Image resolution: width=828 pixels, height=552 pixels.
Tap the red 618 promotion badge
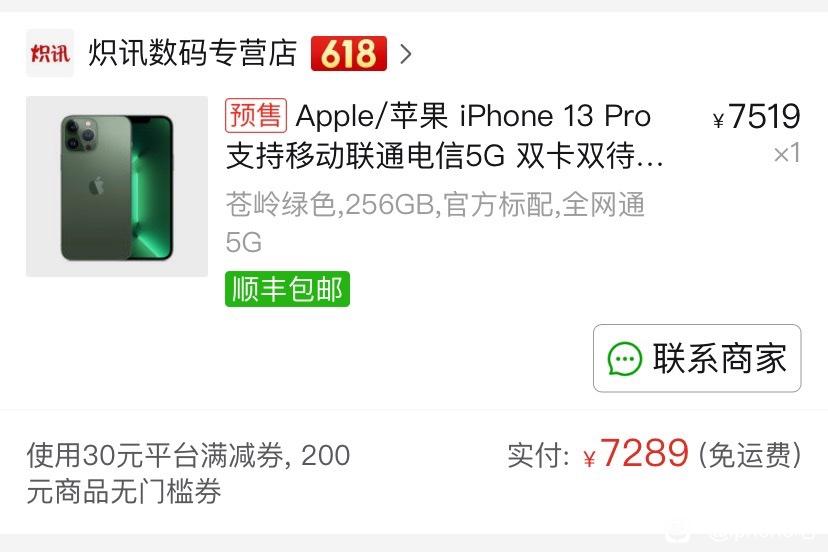tap(349, 53)
